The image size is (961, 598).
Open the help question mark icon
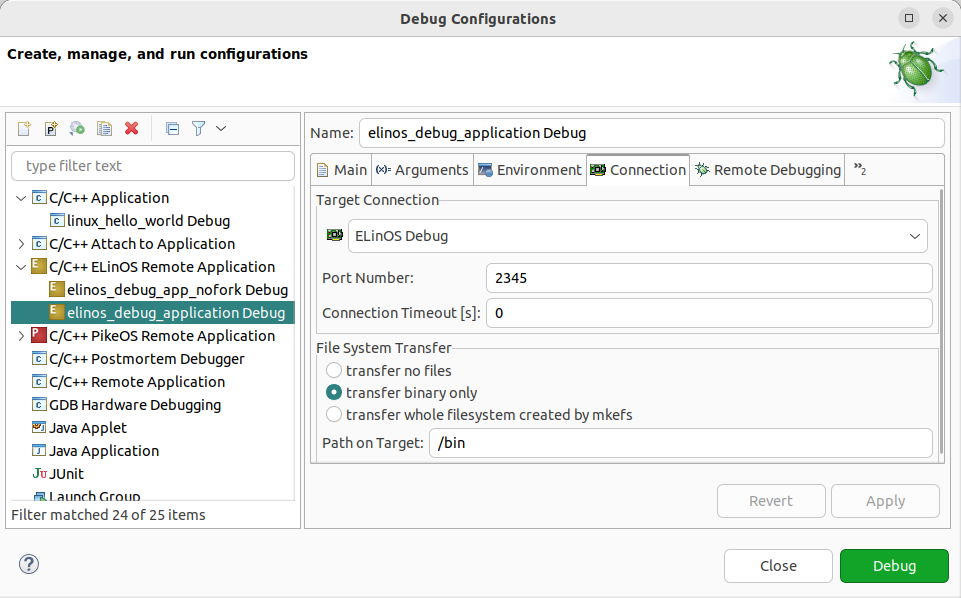28,564
